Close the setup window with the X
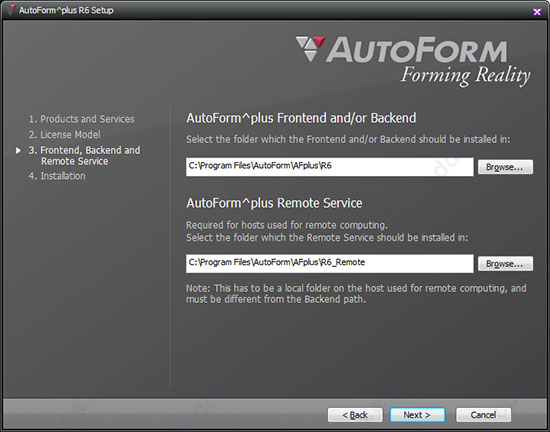The height and width of the screenshot is (432, 550). pos(537,12)
